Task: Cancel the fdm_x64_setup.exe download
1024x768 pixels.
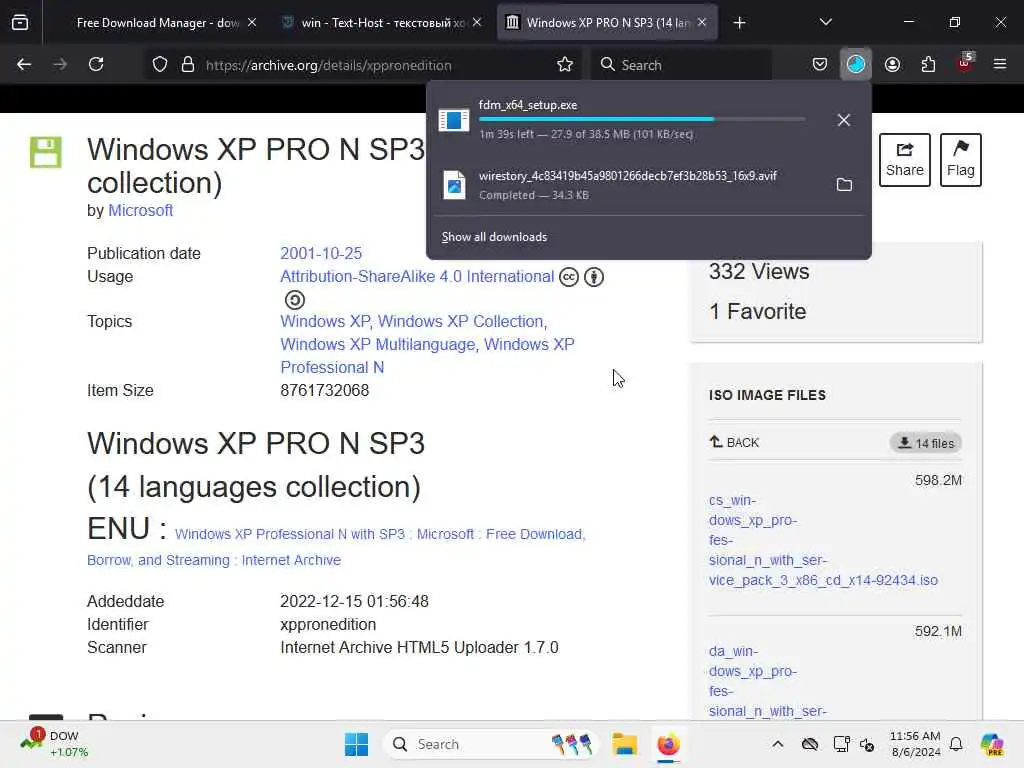Action: point(844,120)
